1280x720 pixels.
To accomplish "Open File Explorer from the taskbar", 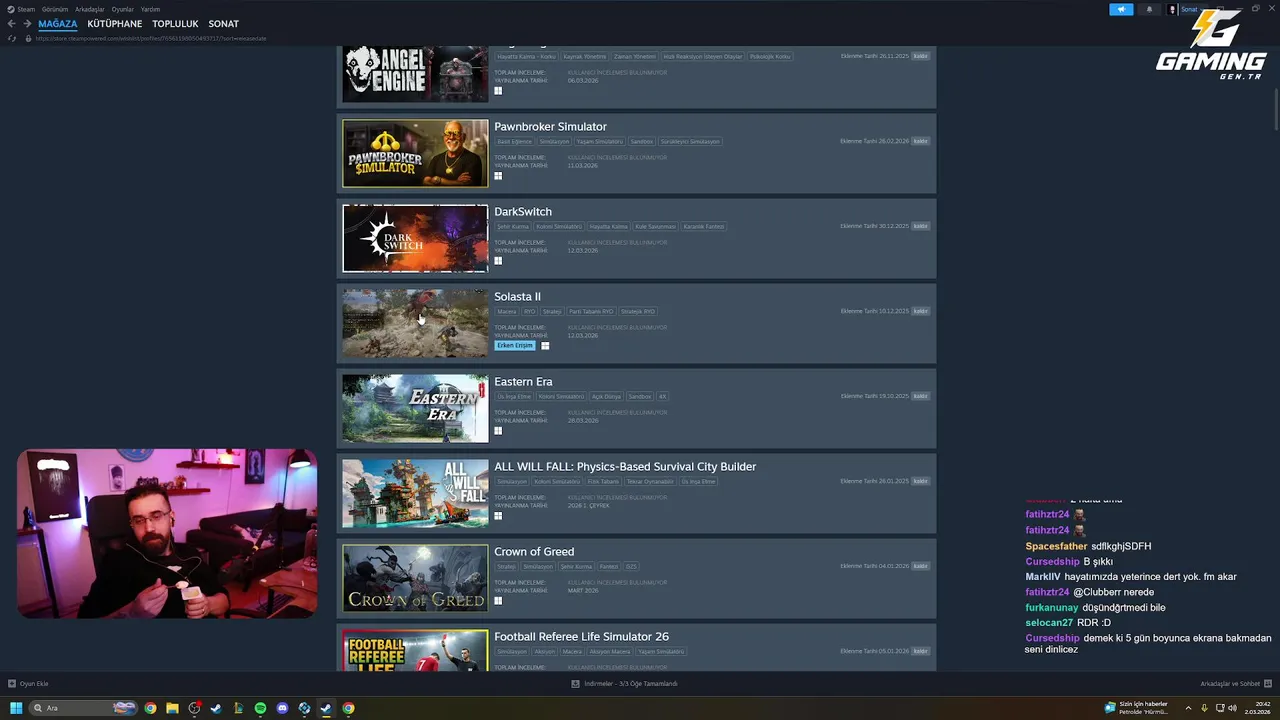I will [172, 708].
